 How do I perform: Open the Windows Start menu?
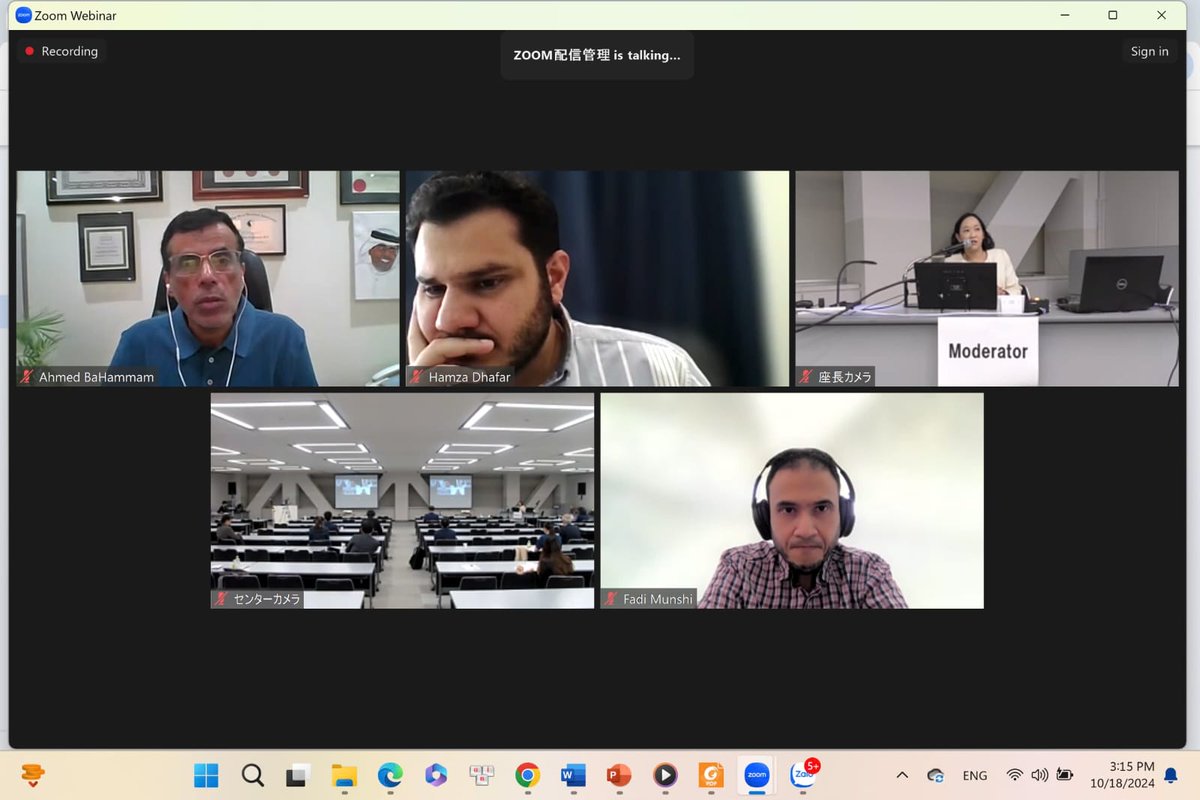tap(206, 775)
